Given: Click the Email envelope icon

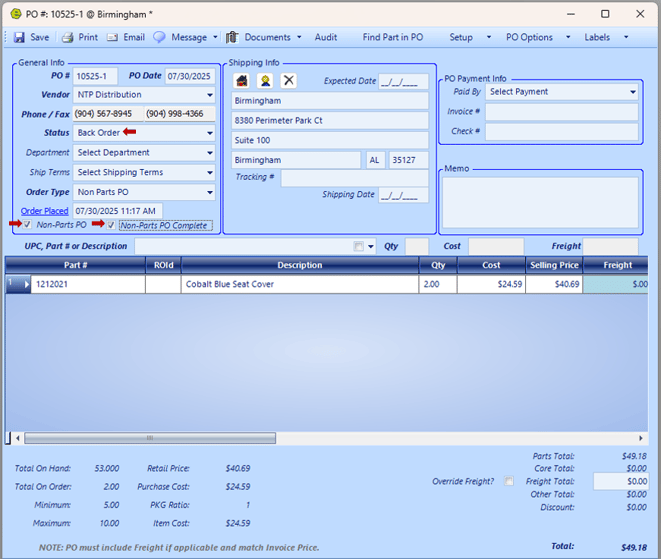Looking at the screenshot, I should pos(112,38).
